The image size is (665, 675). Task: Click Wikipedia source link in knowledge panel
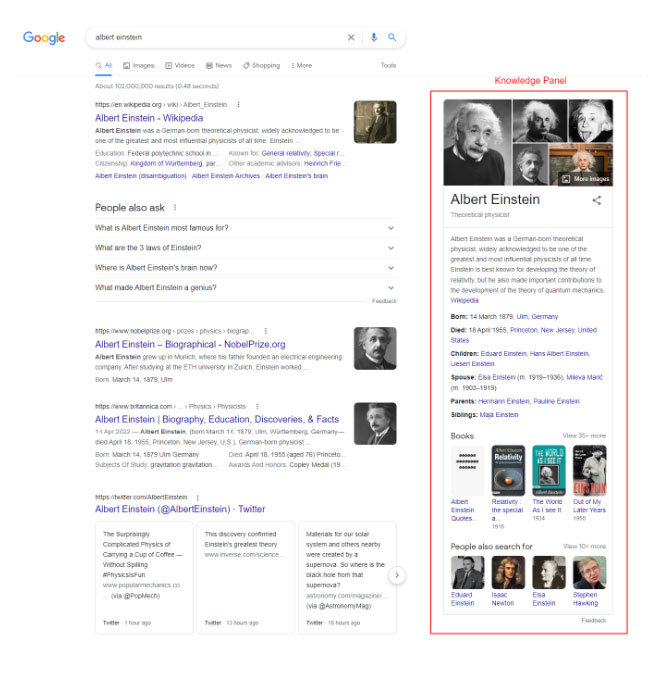464,300
